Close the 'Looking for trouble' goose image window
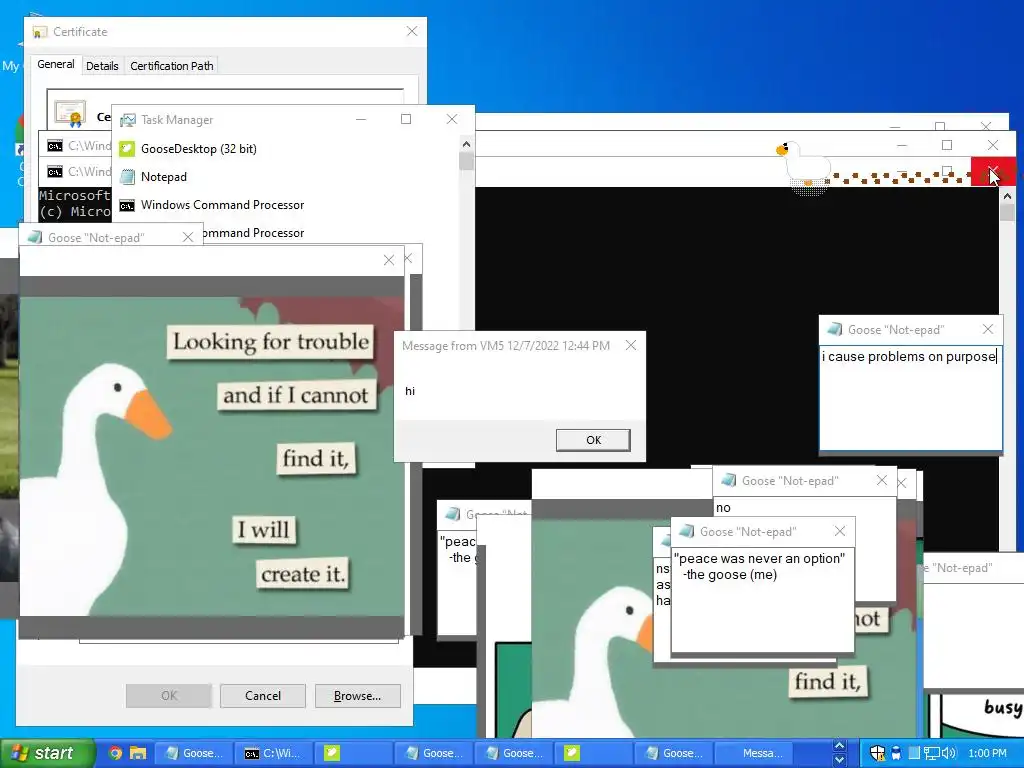1024x768 pixels. point(389,261)
